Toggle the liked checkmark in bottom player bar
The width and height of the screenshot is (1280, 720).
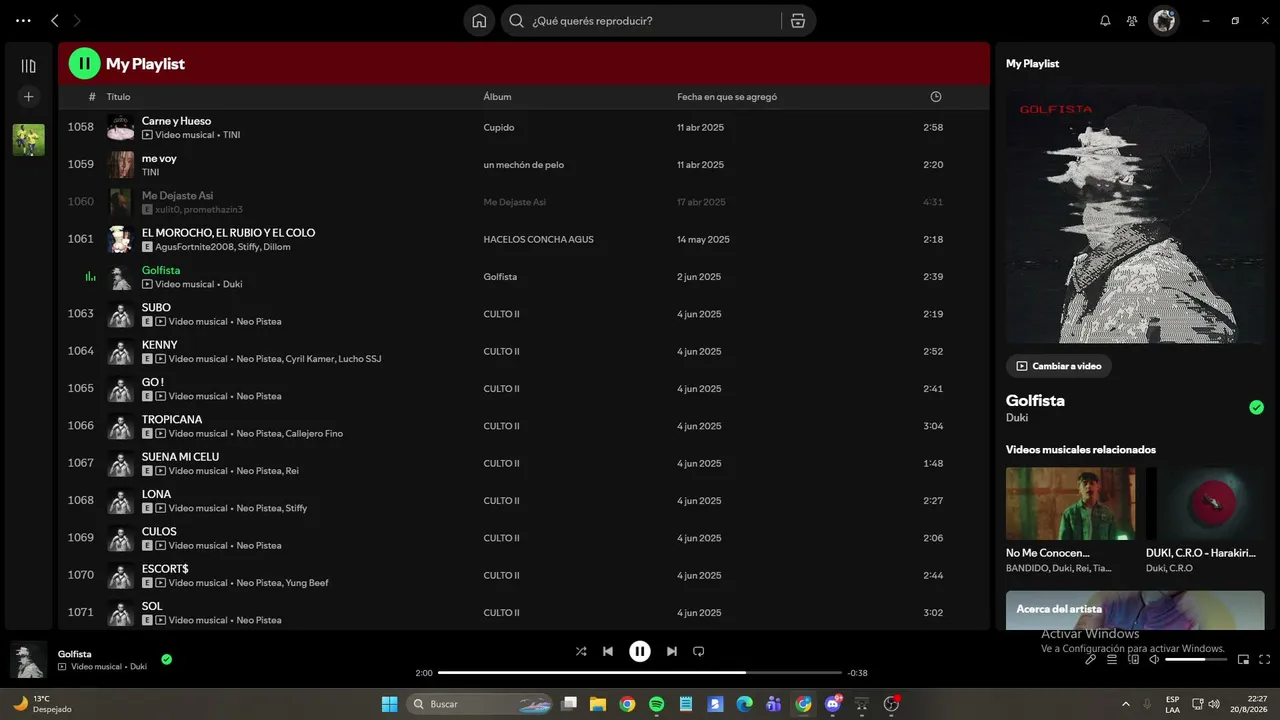click(166, 659)
